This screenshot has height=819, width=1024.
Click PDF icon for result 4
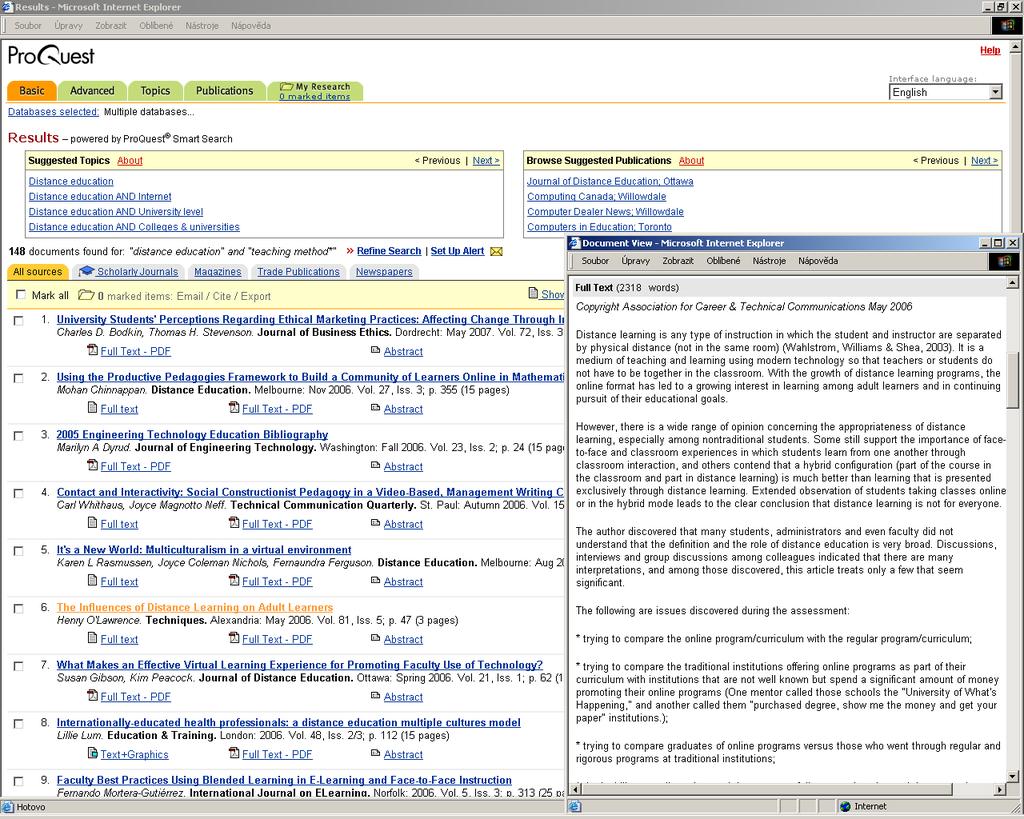coord(234,522)
